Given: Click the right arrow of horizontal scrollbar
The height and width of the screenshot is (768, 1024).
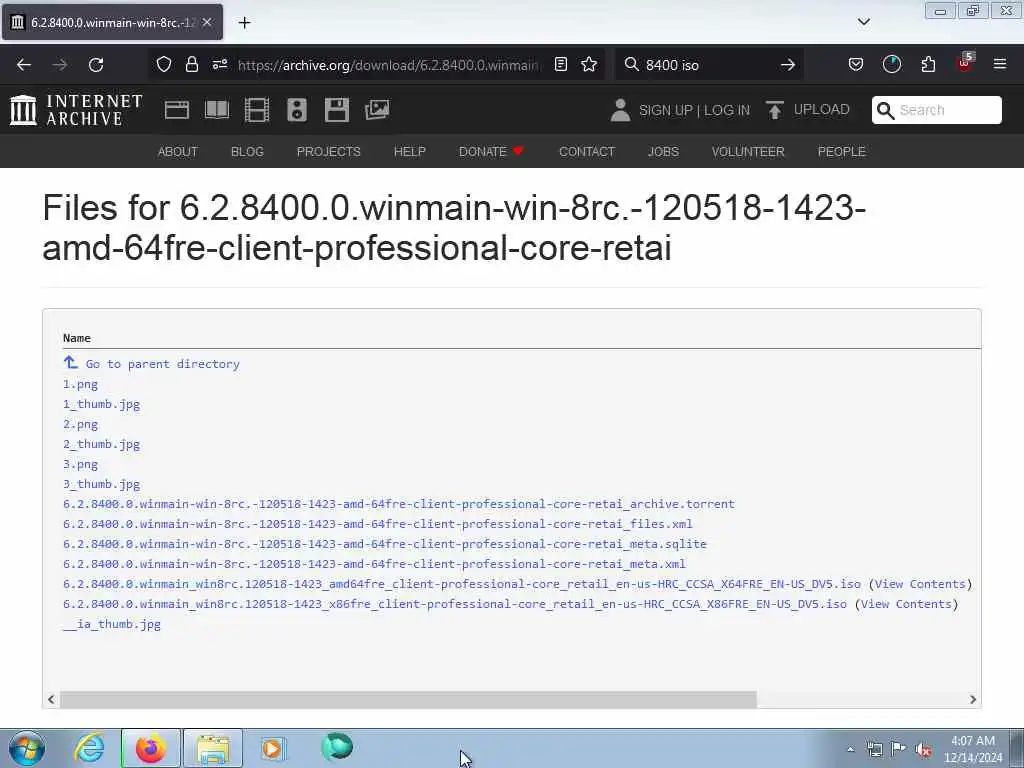Looking at the screenshot, I should [972, 699].
